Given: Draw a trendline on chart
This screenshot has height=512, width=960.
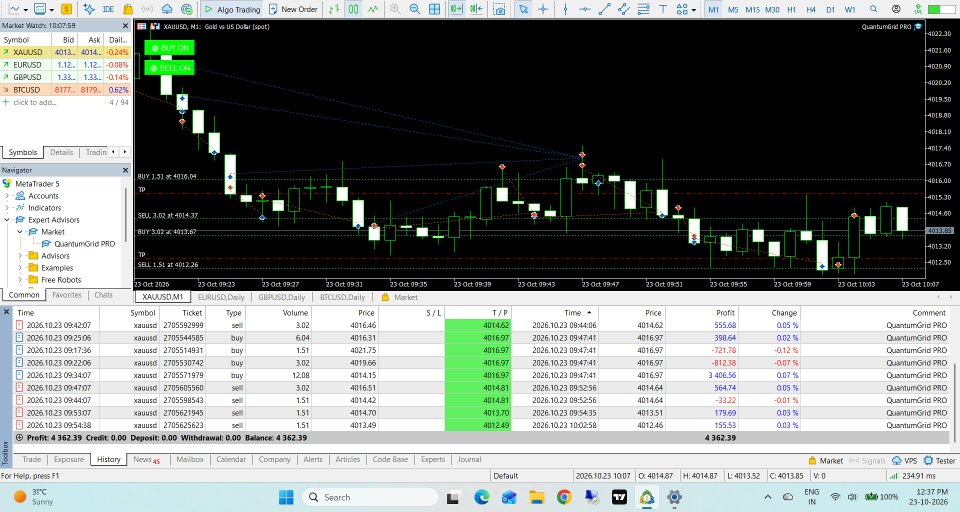Looking at the screenshot, I should click(604, 9).
